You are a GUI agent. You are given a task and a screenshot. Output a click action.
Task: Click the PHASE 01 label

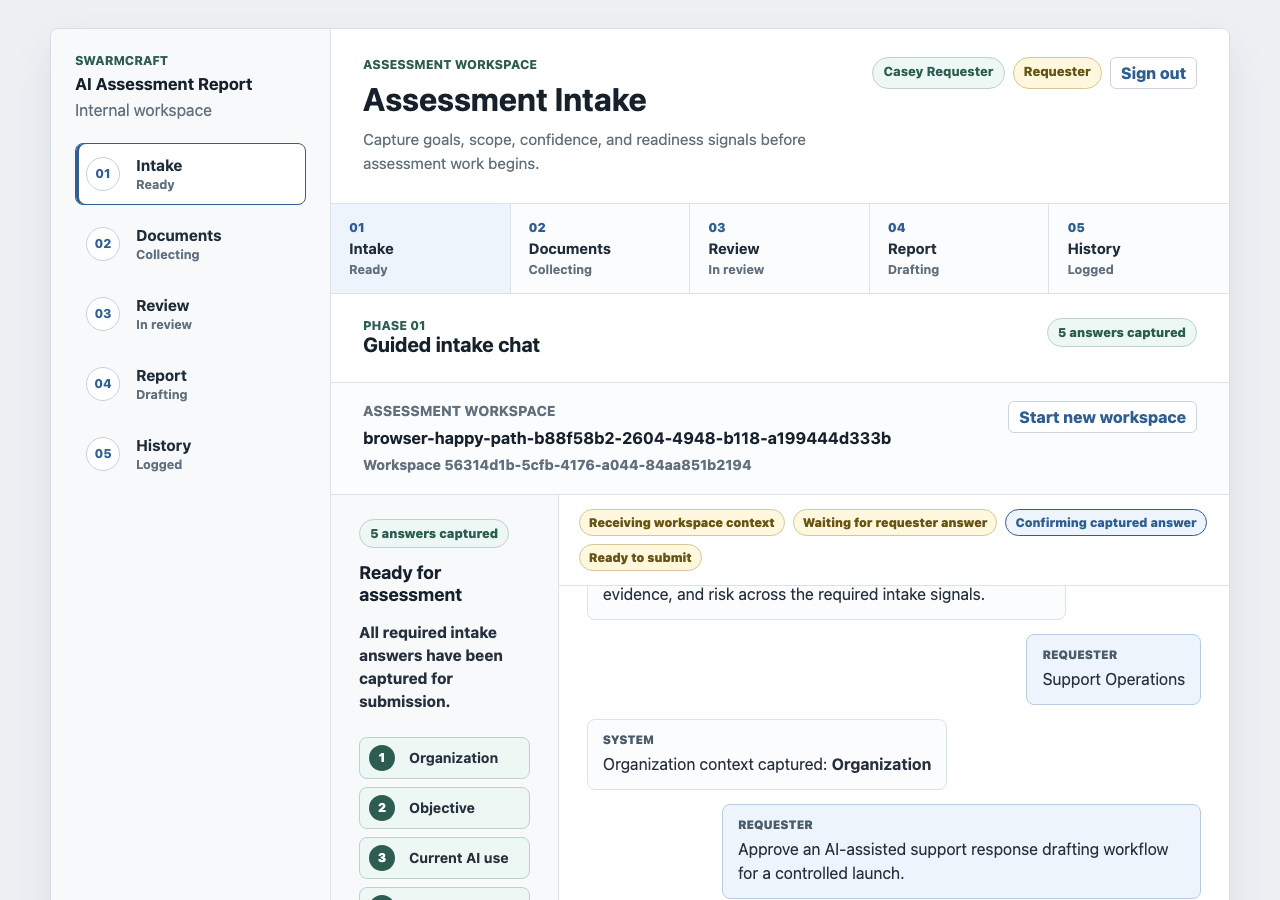tap(394, 326)
